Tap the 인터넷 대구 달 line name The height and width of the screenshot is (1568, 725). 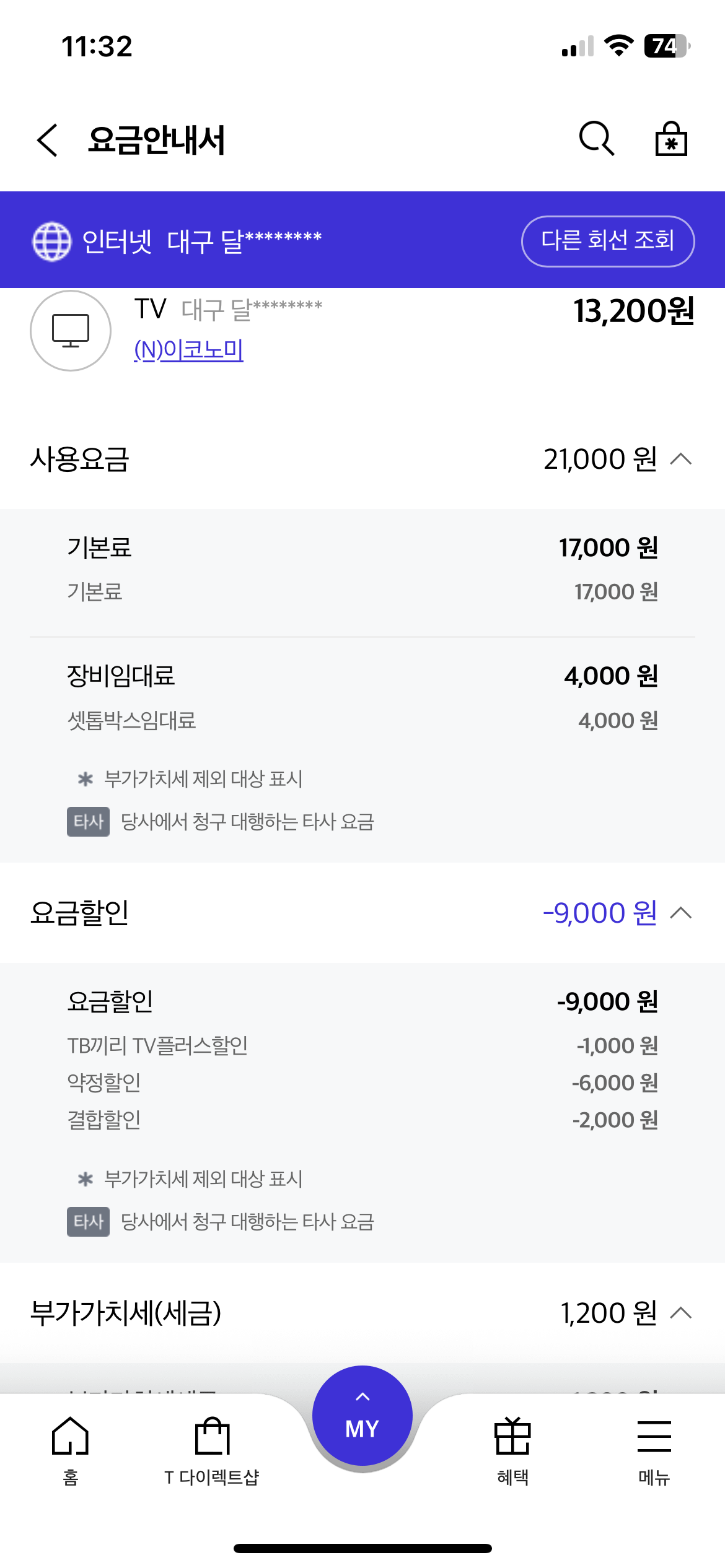201,241
